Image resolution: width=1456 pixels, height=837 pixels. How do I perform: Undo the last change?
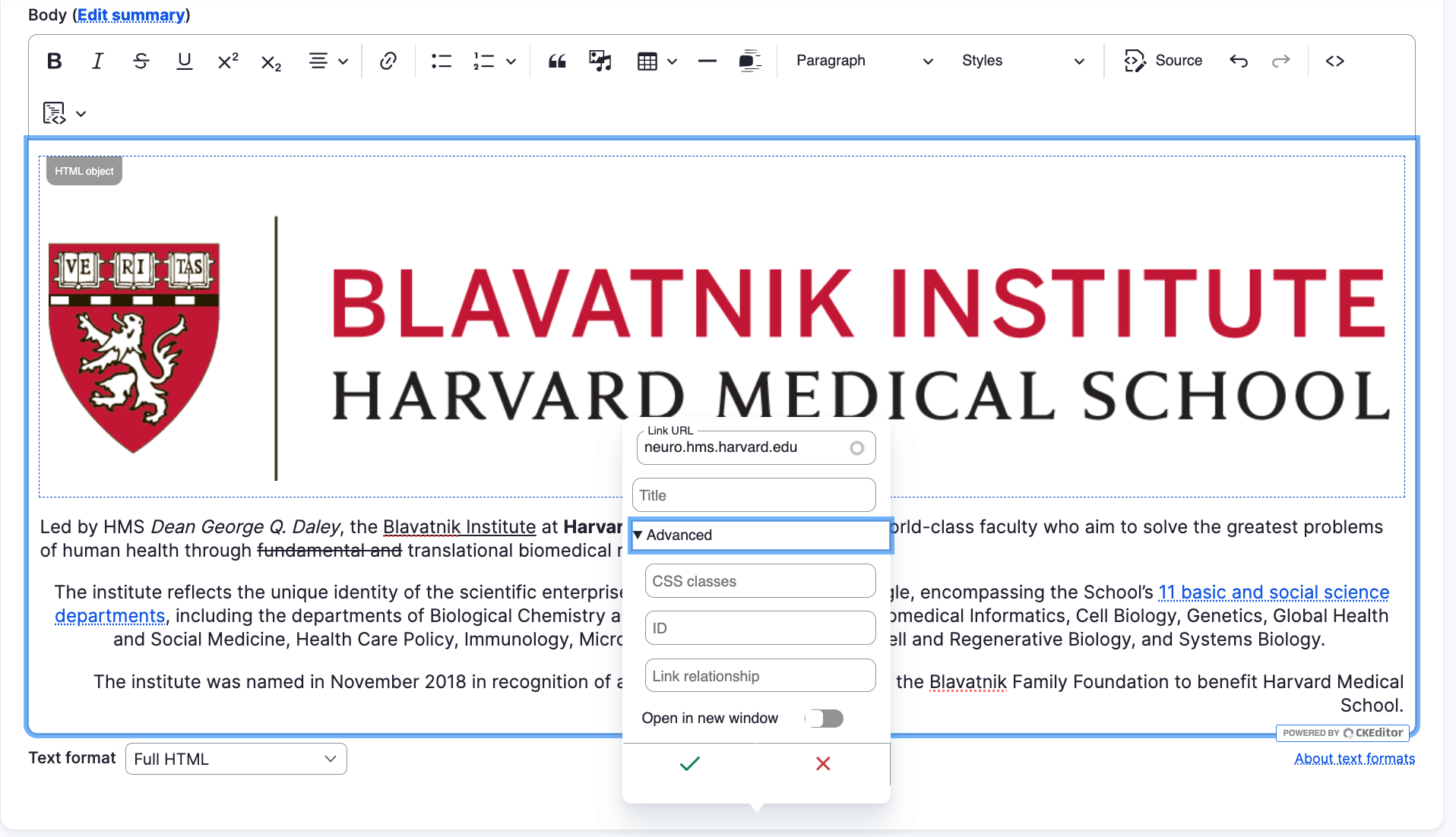(x=1239, y=61)
